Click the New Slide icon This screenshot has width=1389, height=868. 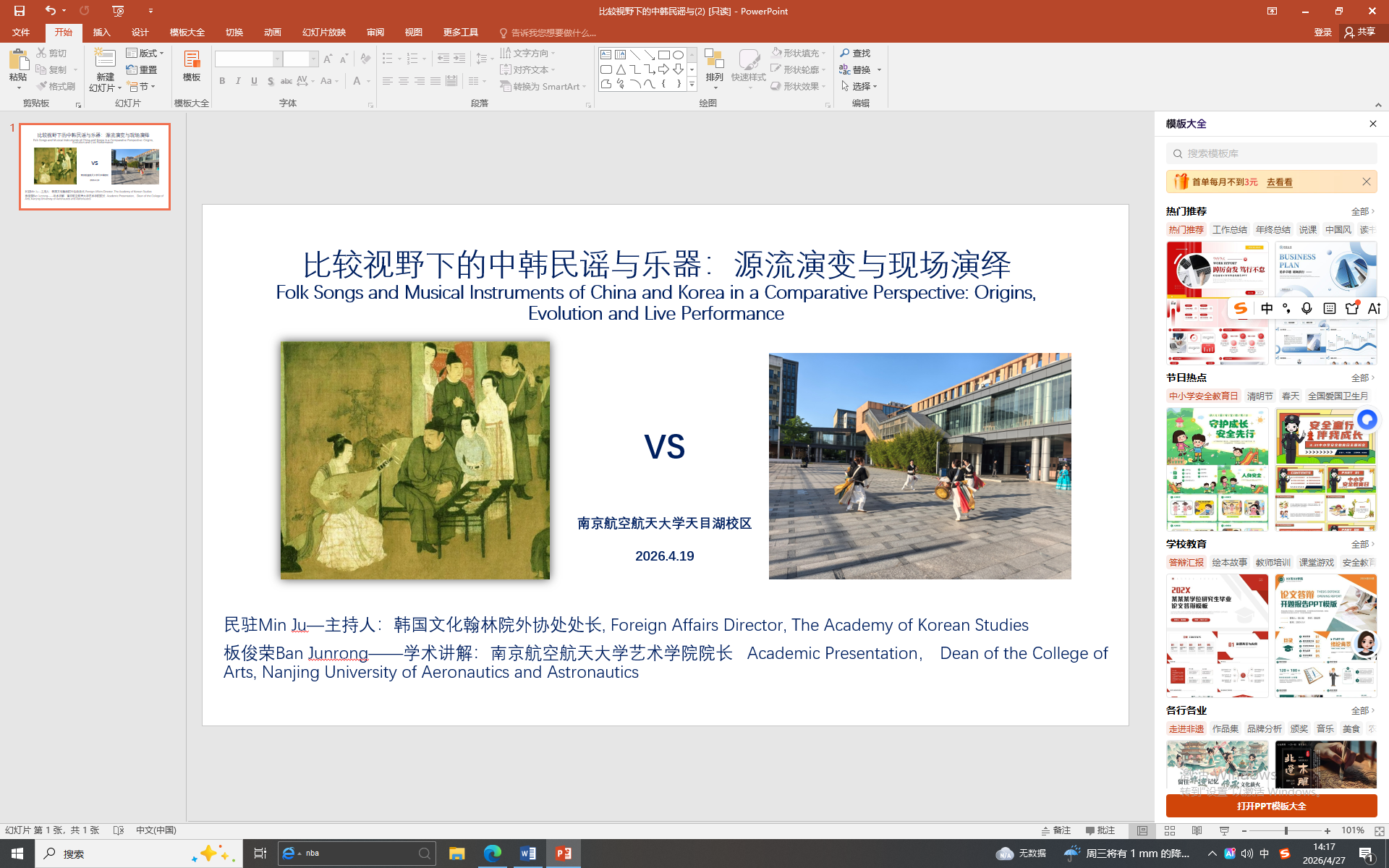[105, 59]
